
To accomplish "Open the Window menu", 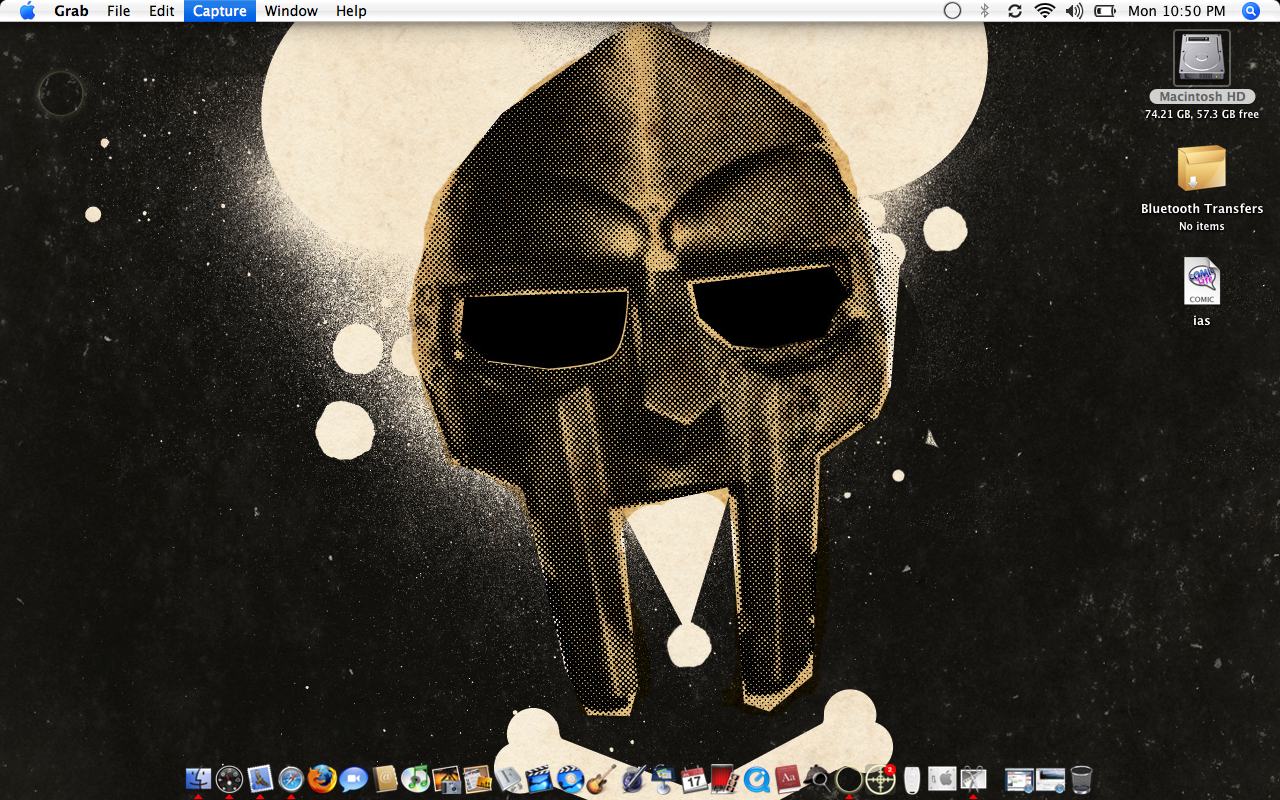I will 291,11.
